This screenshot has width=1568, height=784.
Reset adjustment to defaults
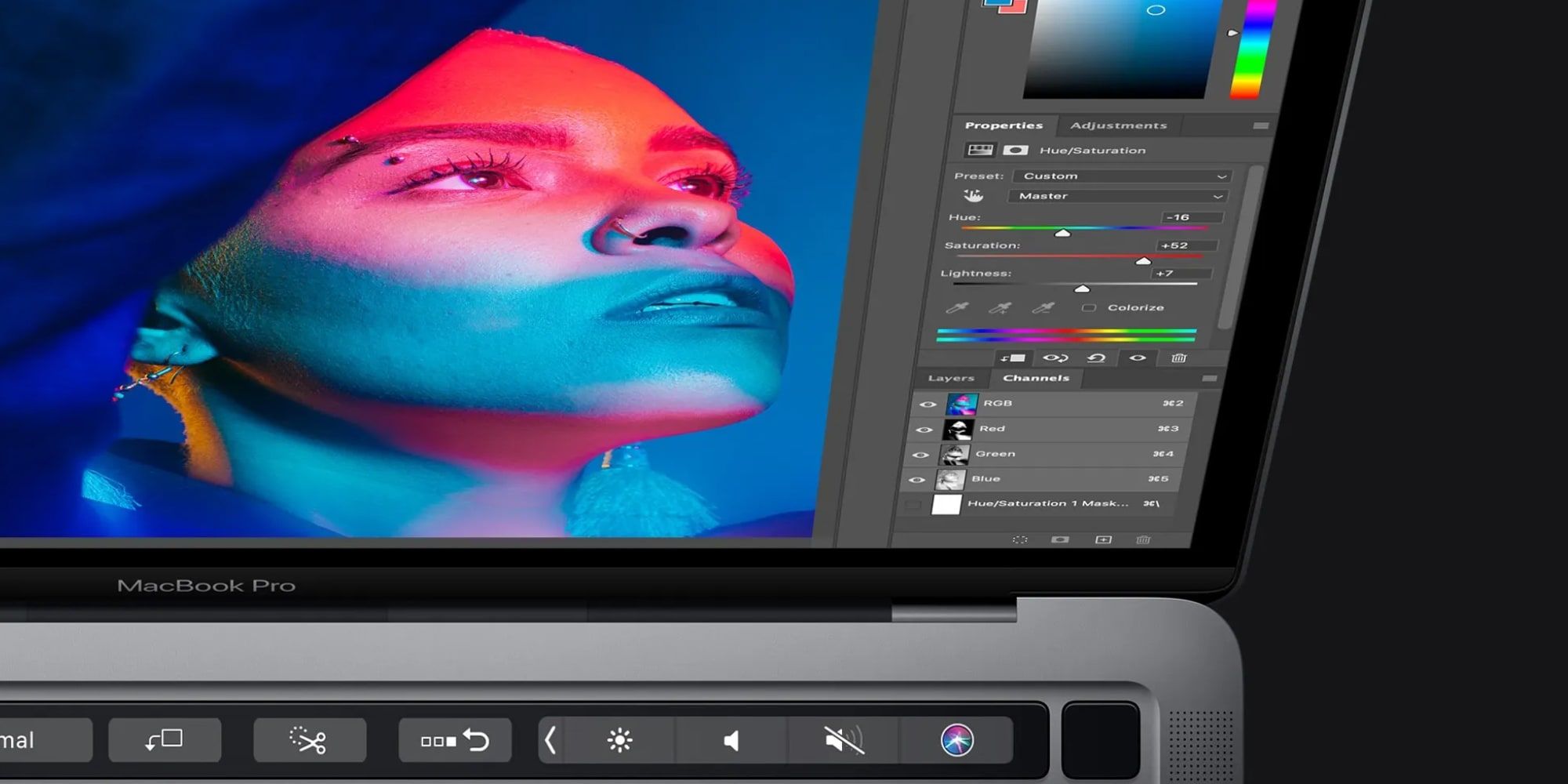[1096, 358]
